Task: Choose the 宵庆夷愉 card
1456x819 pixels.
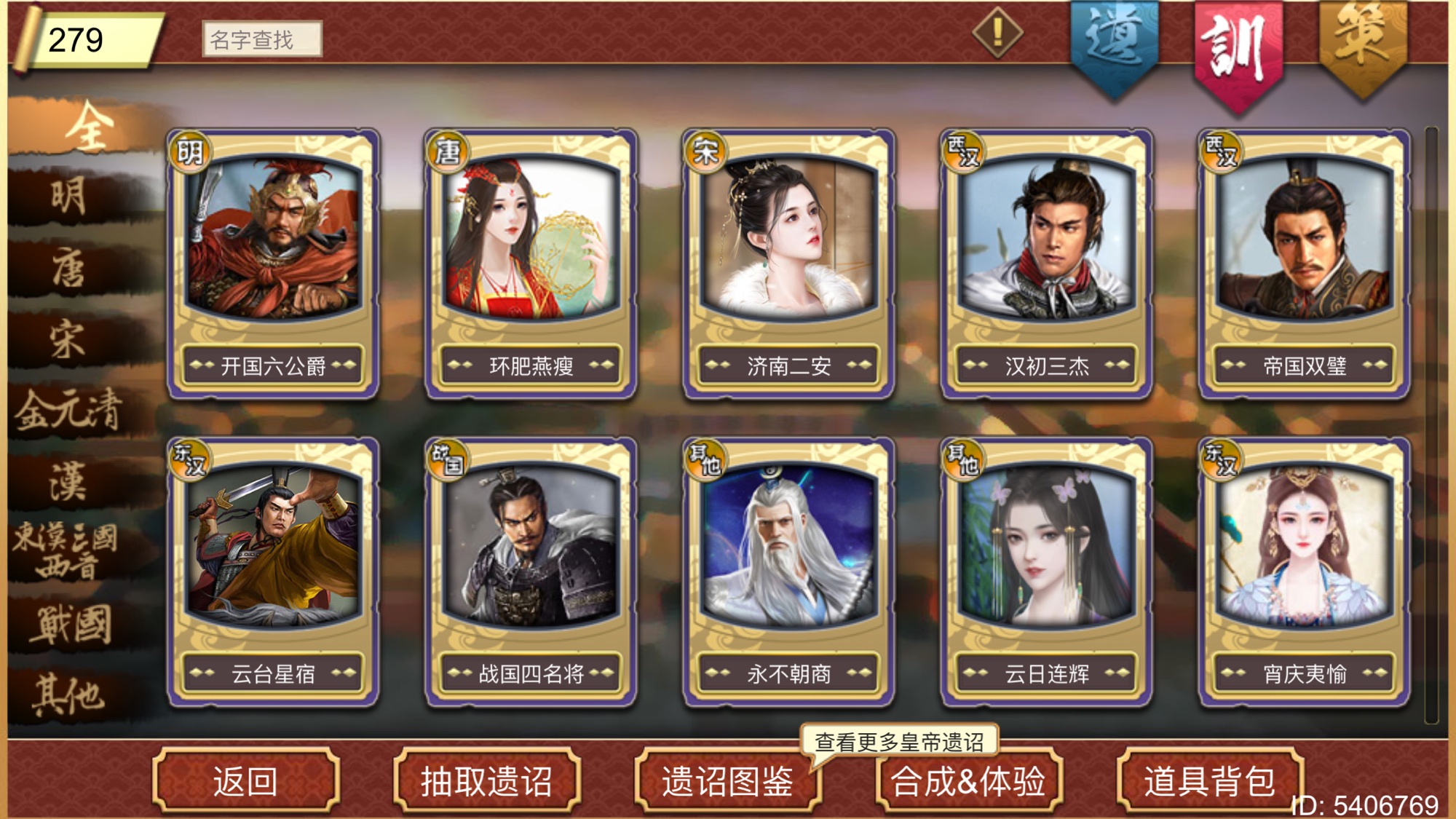Action: 1304,572
